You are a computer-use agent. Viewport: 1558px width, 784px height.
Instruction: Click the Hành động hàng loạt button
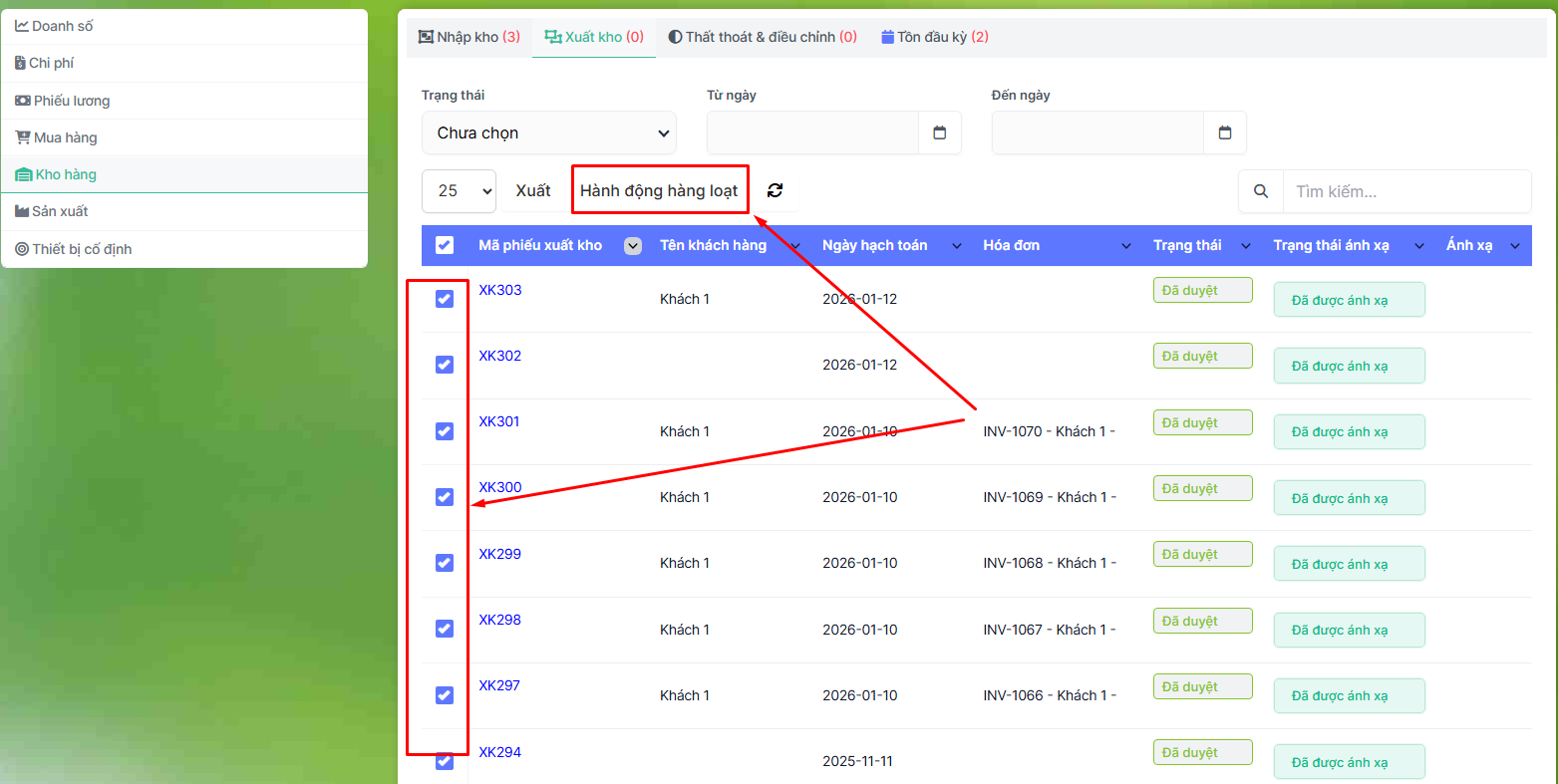[659, 190]
